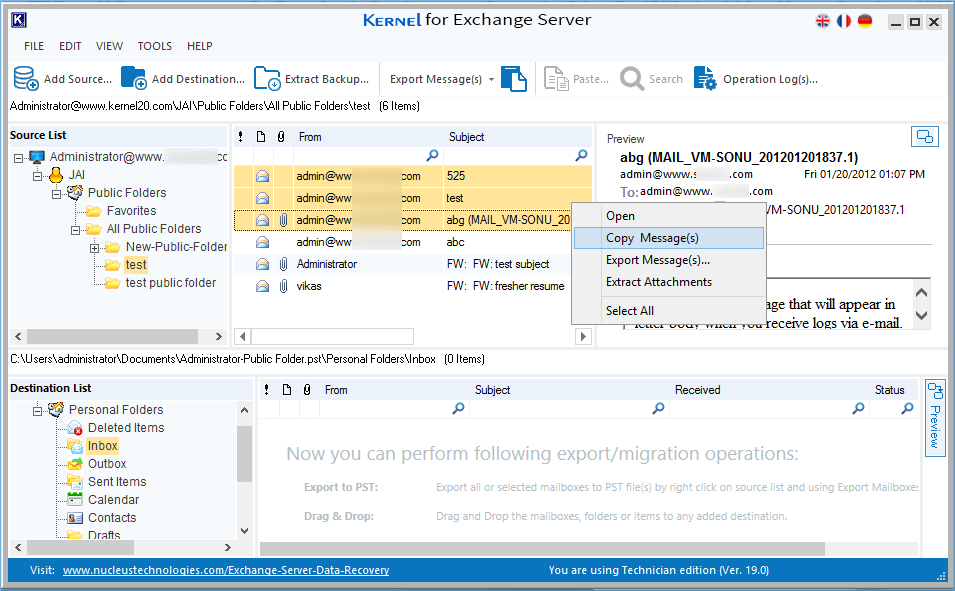Click destination From column search magnifier
The image size is (955, 591).
tap(459, 408)
